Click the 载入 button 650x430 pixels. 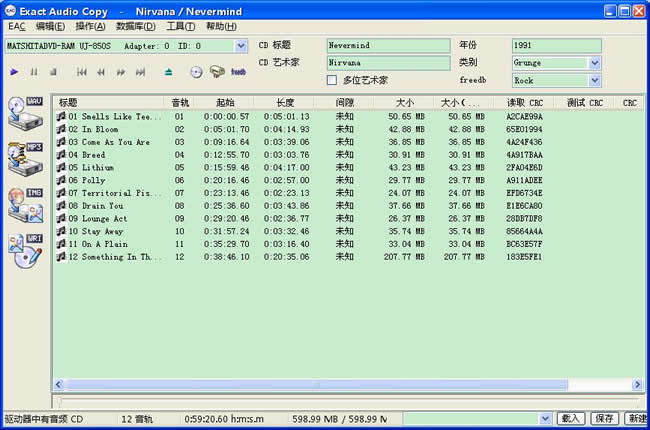pyautogui.click(x=570, y=419)
